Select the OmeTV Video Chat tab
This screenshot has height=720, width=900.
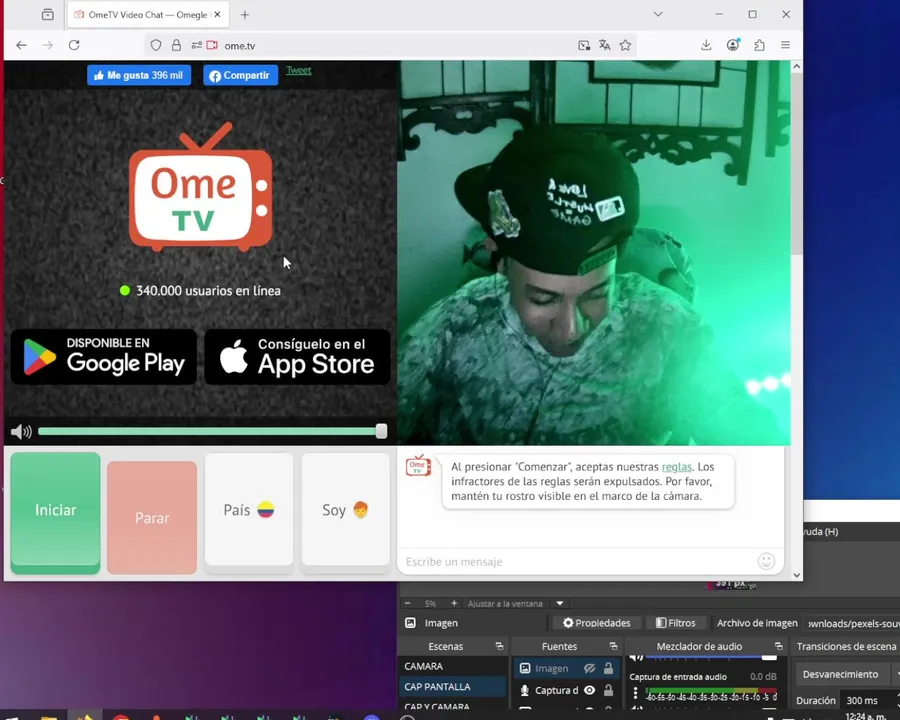pyautogui.click(x=148, y=15)
